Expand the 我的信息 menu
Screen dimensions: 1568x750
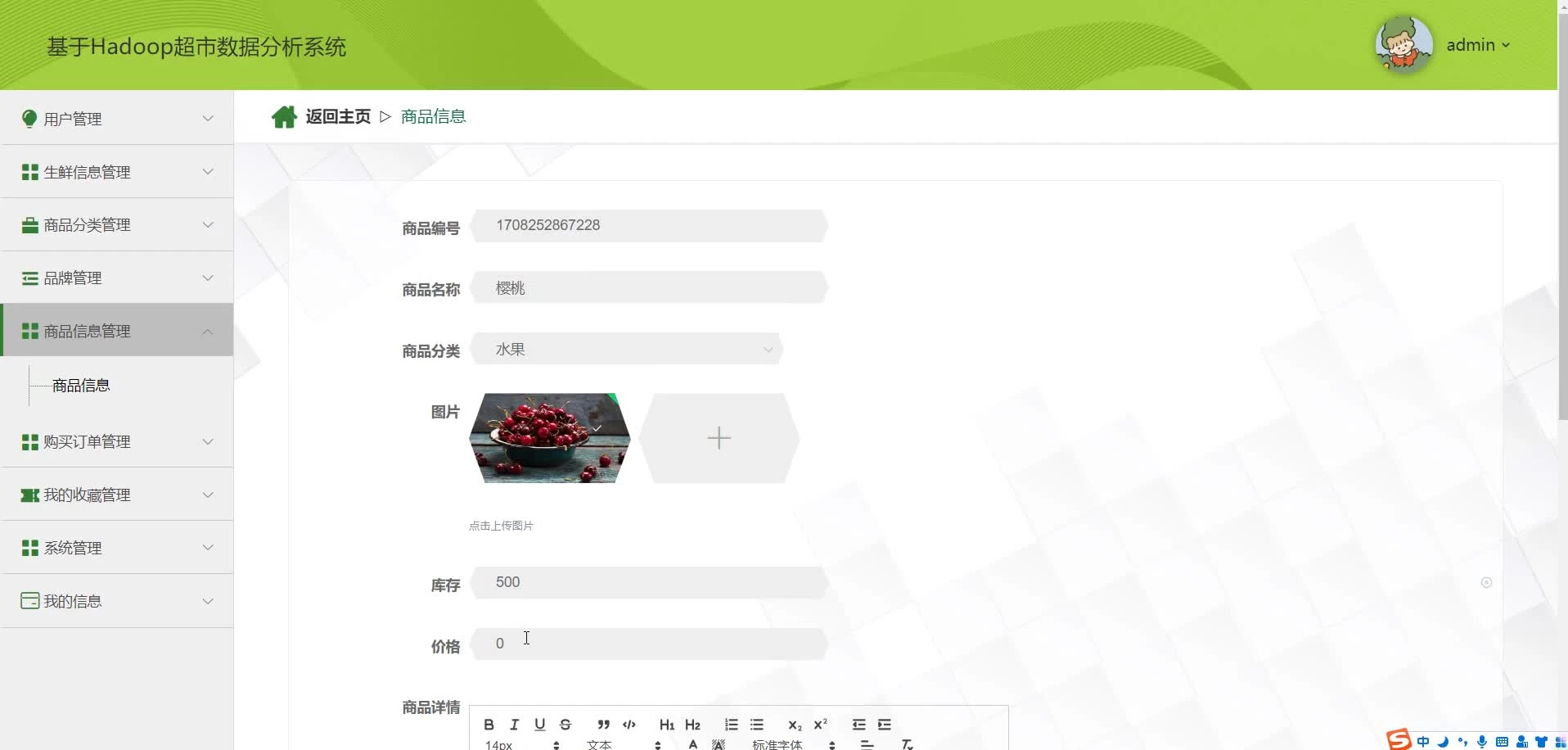pos(117,601)
